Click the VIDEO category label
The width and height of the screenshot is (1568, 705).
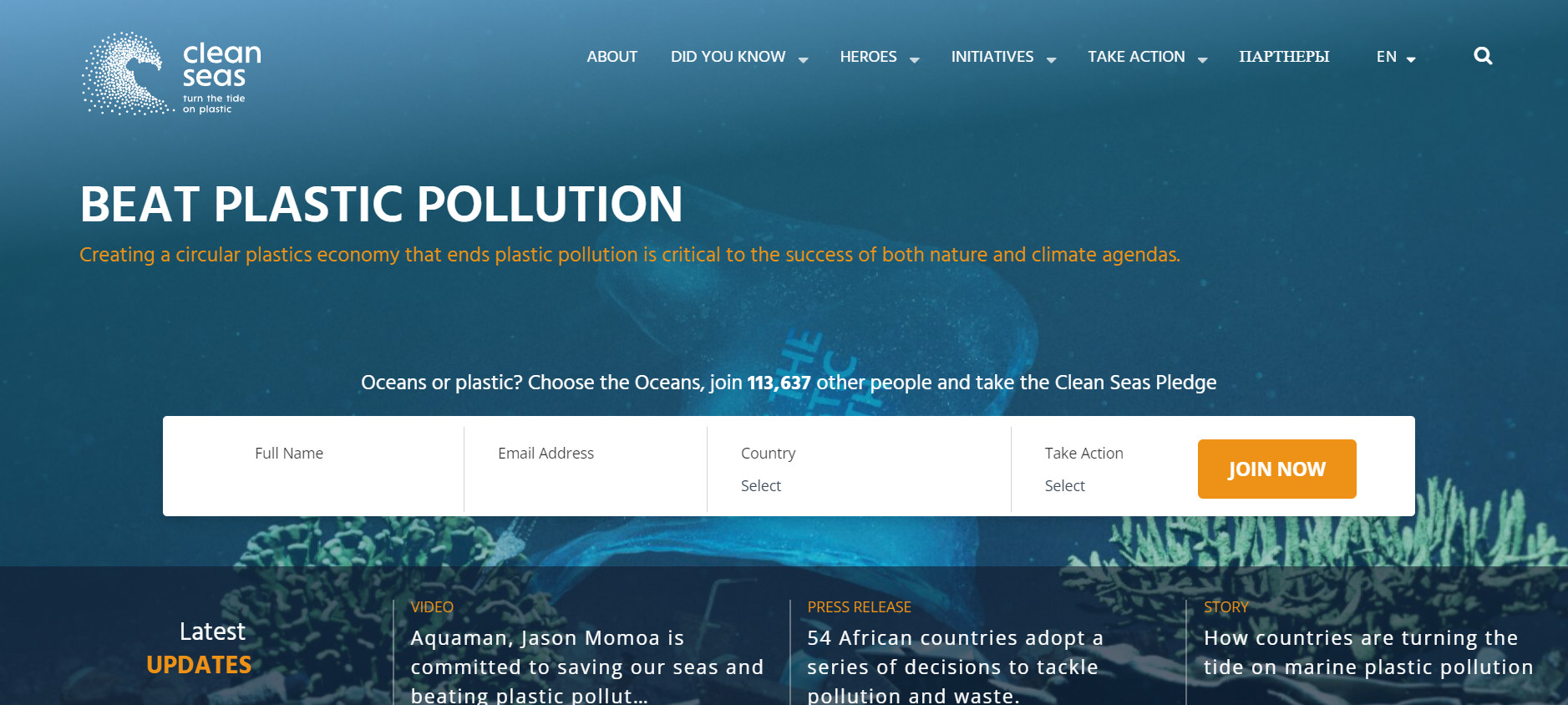(x=432, y=607)
